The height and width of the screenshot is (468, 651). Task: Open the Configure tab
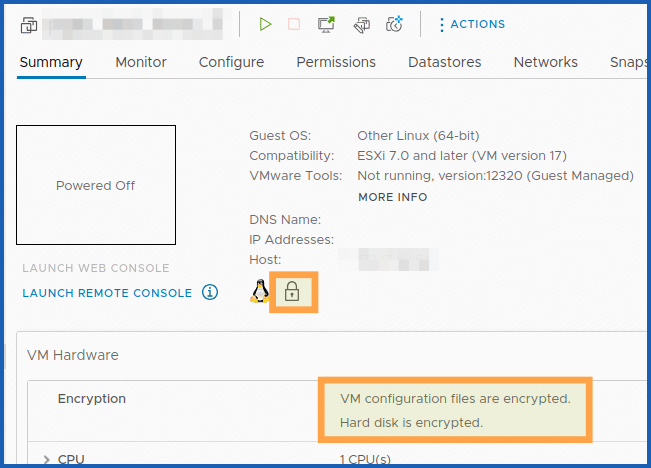pyautogui.click(x=231, y=62)
